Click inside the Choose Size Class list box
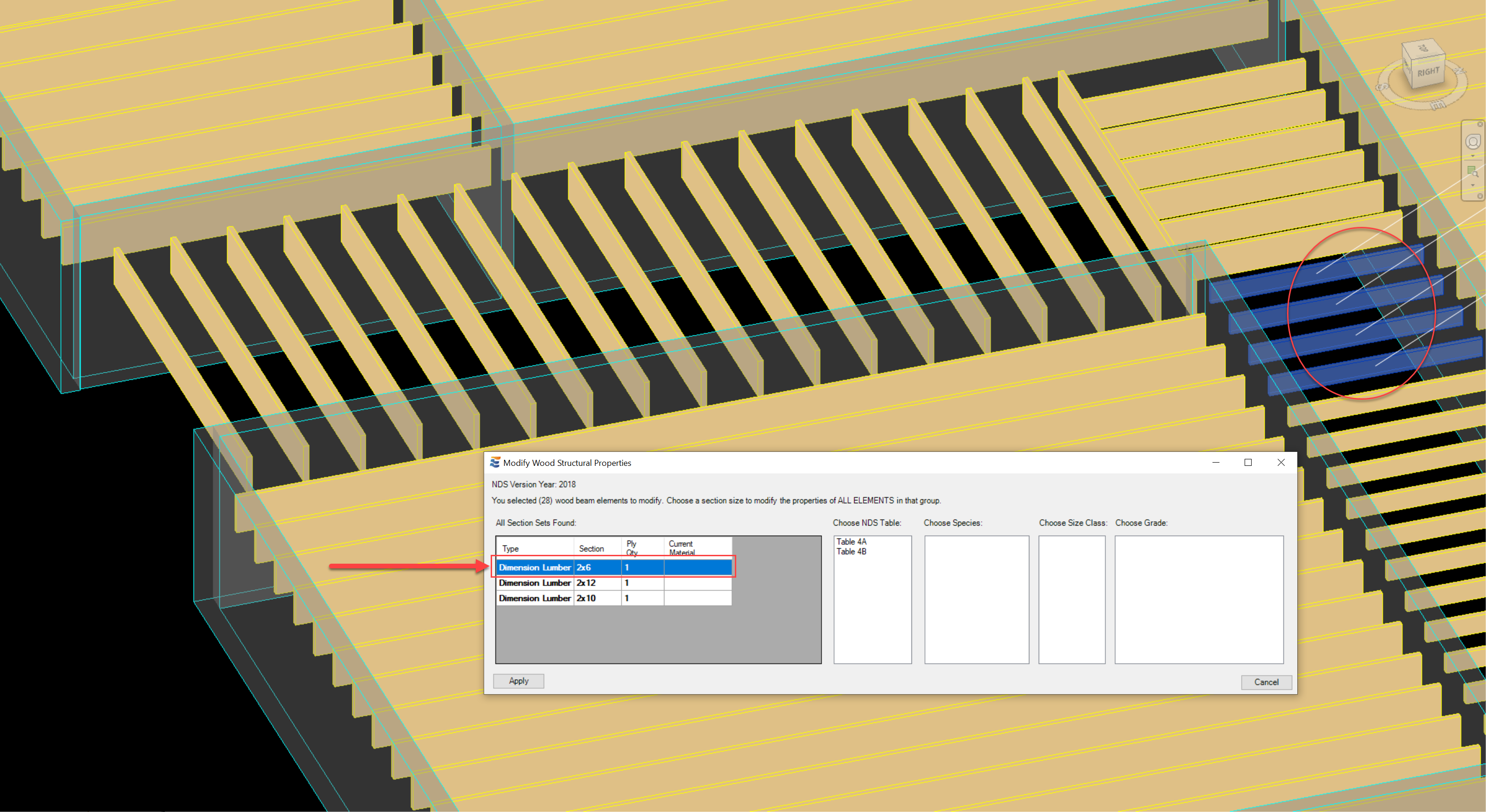1486x812 pixels. tap(1072, 600)
